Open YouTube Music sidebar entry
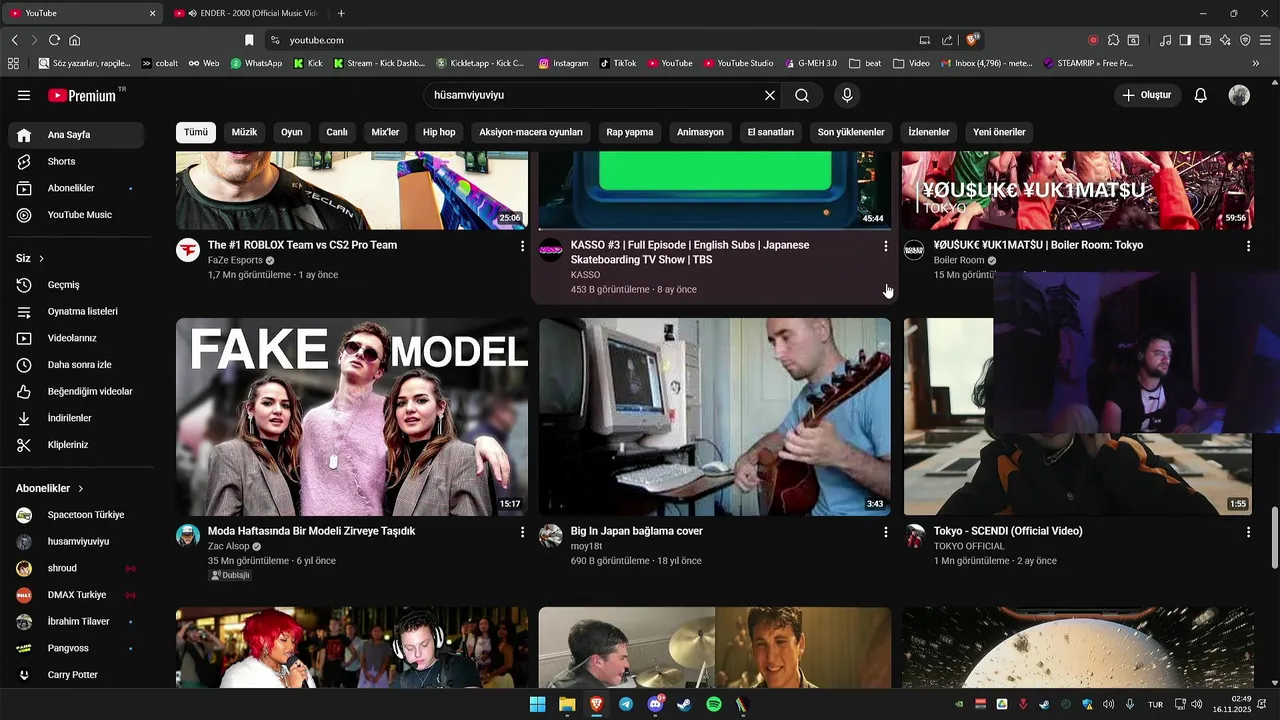Screen dimensions: 1280x720 click(76, 215)
